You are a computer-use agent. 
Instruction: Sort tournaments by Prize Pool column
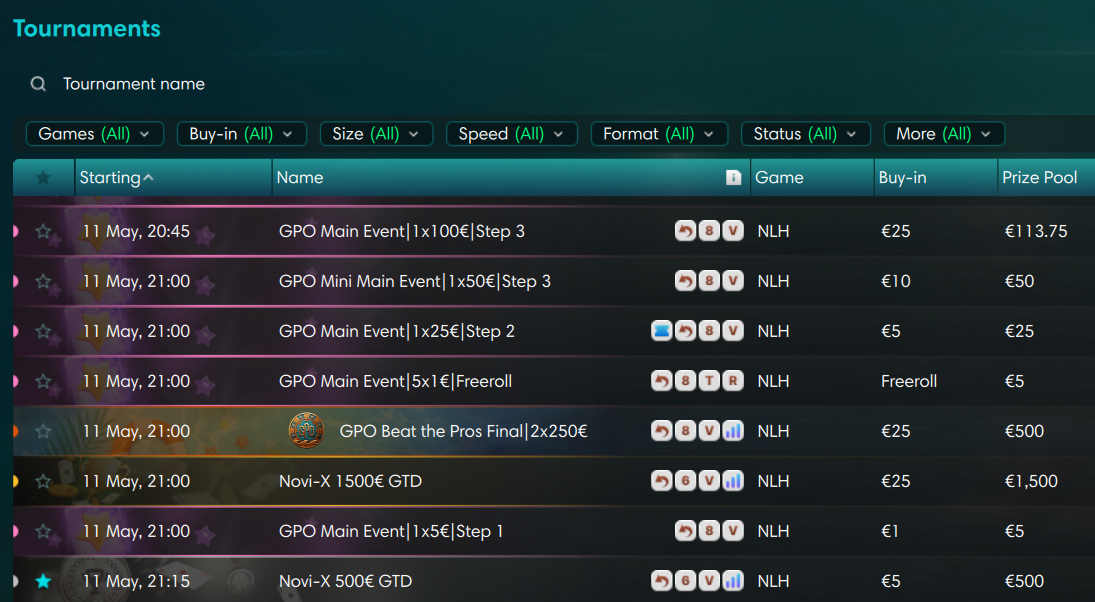pos(1040,177)
